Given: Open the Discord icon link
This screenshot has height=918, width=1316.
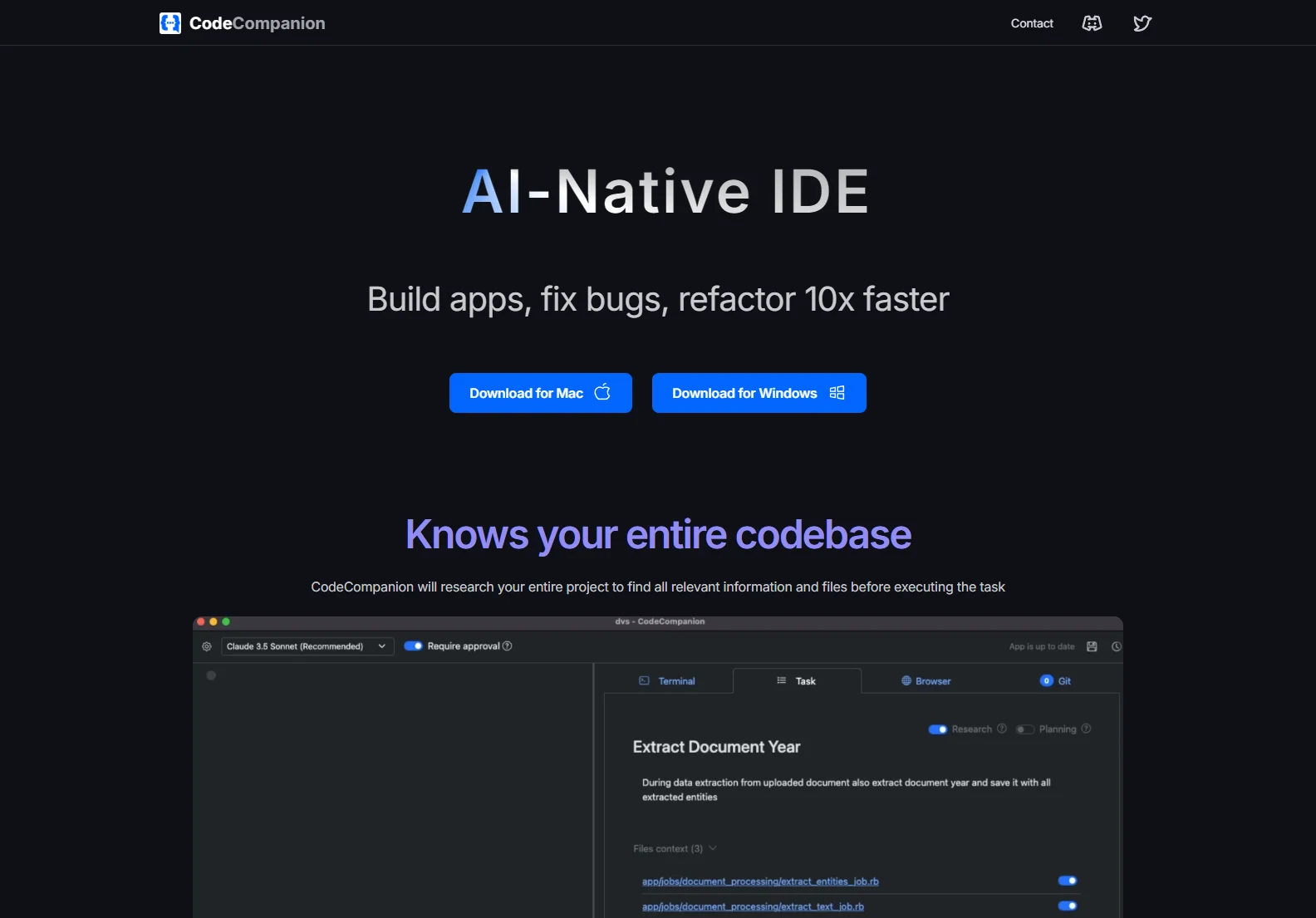Looking at the screenshot, I should point(1092,23).
